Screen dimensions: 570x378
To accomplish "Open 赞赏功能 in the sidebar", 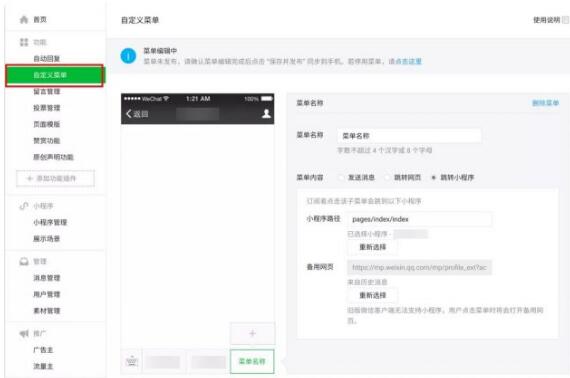I will 47,141.
